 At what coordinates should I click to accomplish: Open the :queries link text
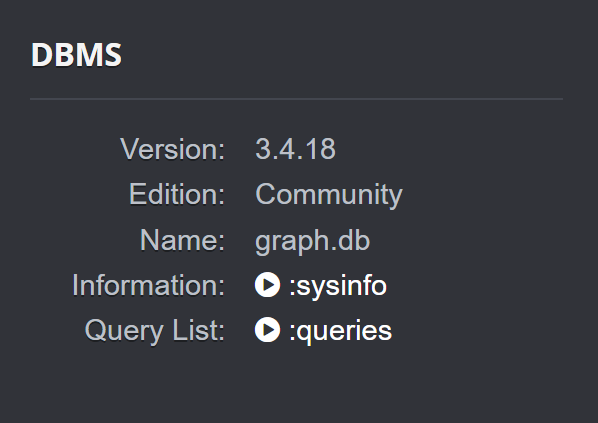(x=340, y=331)
